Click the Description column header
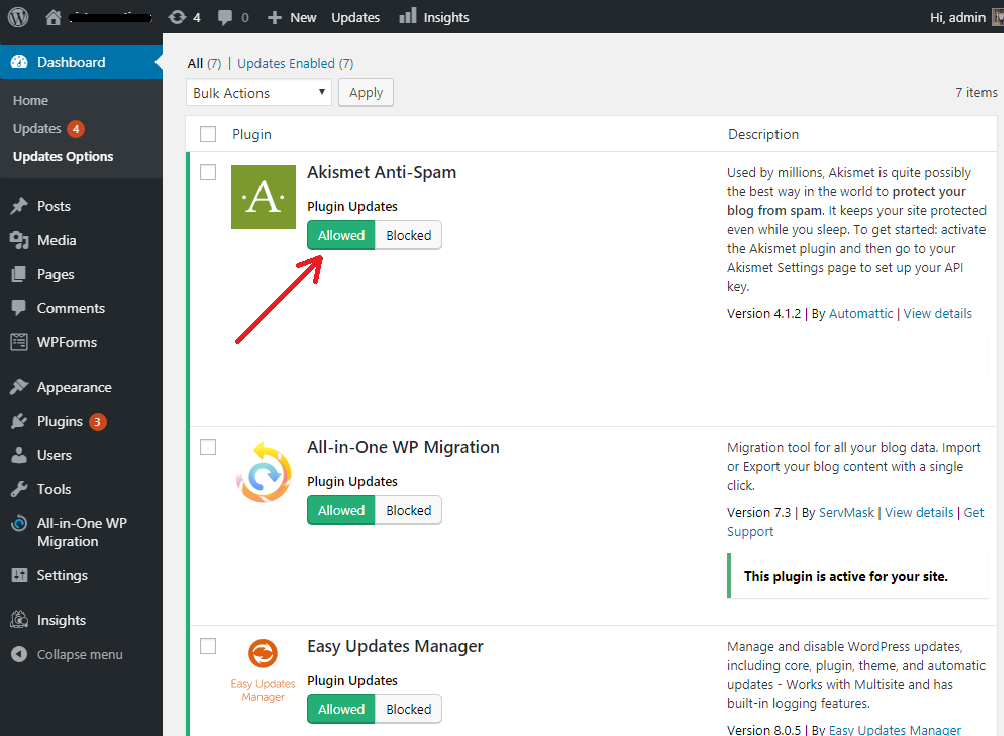 763,134
